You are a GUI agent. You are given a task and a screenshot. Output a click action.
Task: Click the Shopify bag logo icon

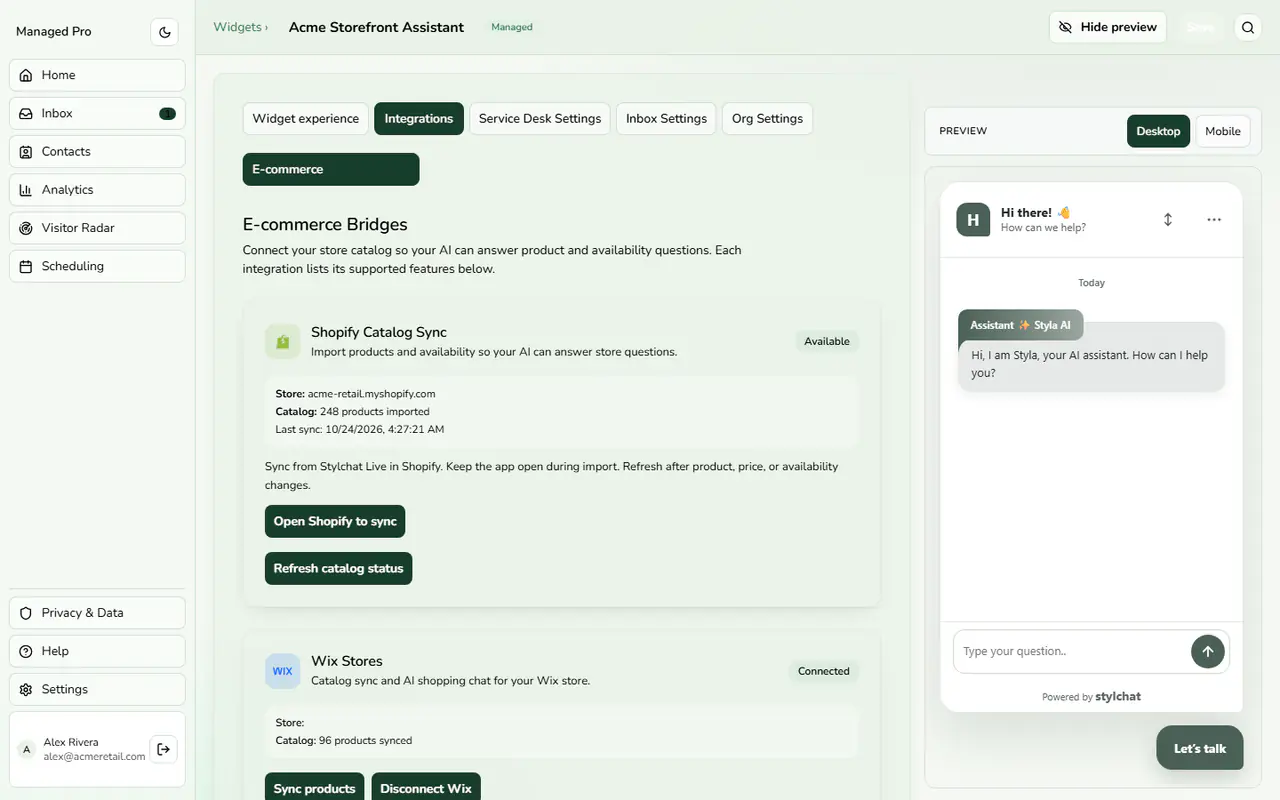tap(283, 341)
